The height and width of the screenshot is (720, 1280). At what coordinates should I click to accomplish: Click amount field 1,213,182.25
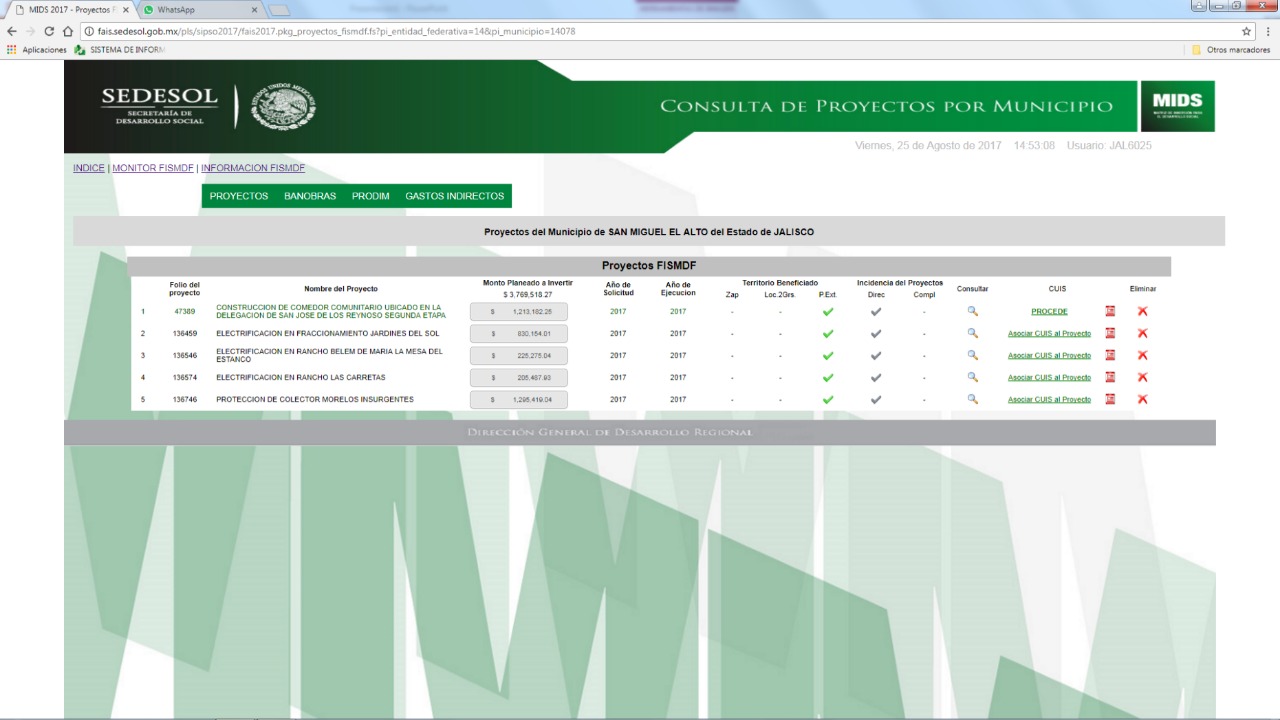tap(519, 311)
